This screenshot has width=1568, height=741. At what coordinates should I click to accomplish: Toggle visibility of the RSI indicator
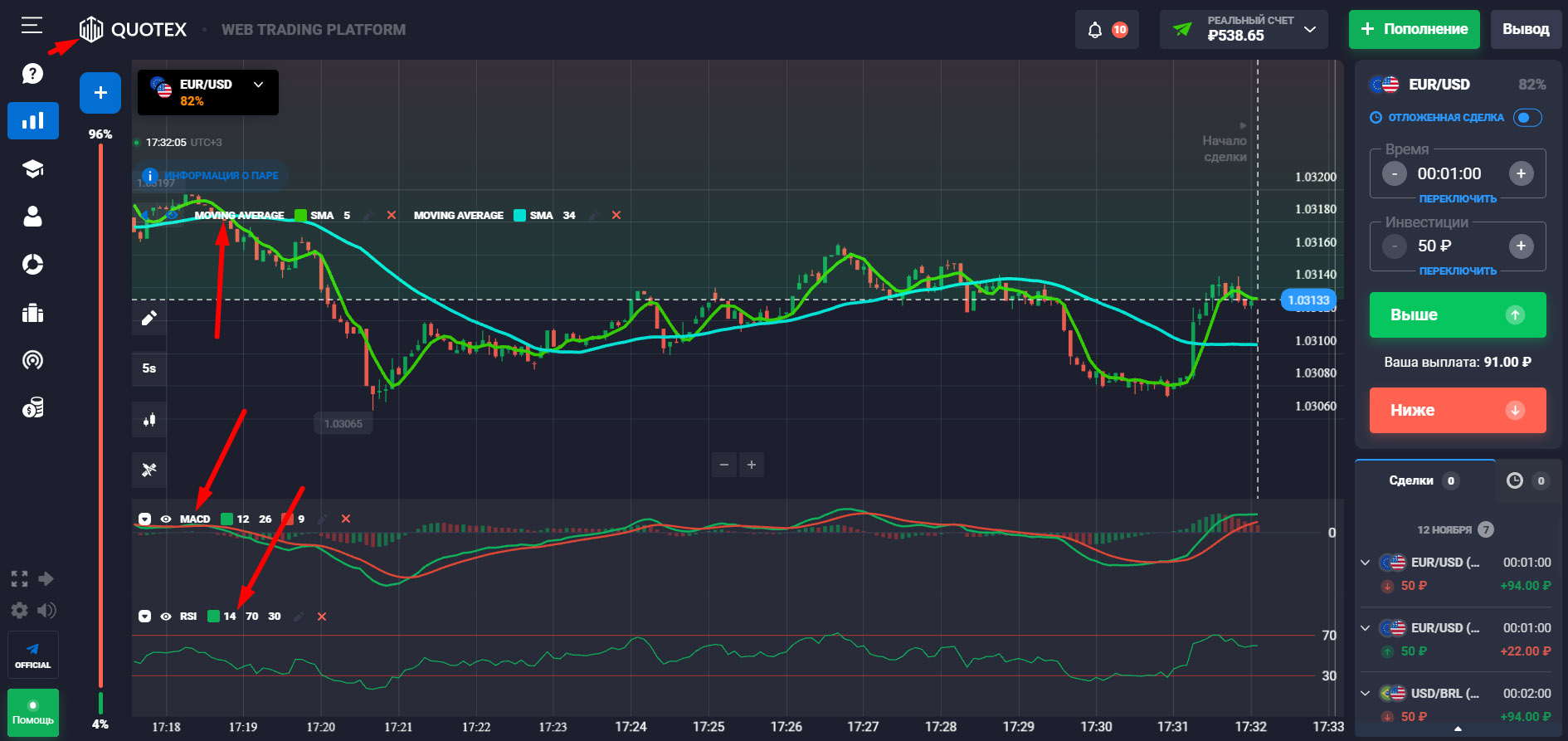click(166, 617)
